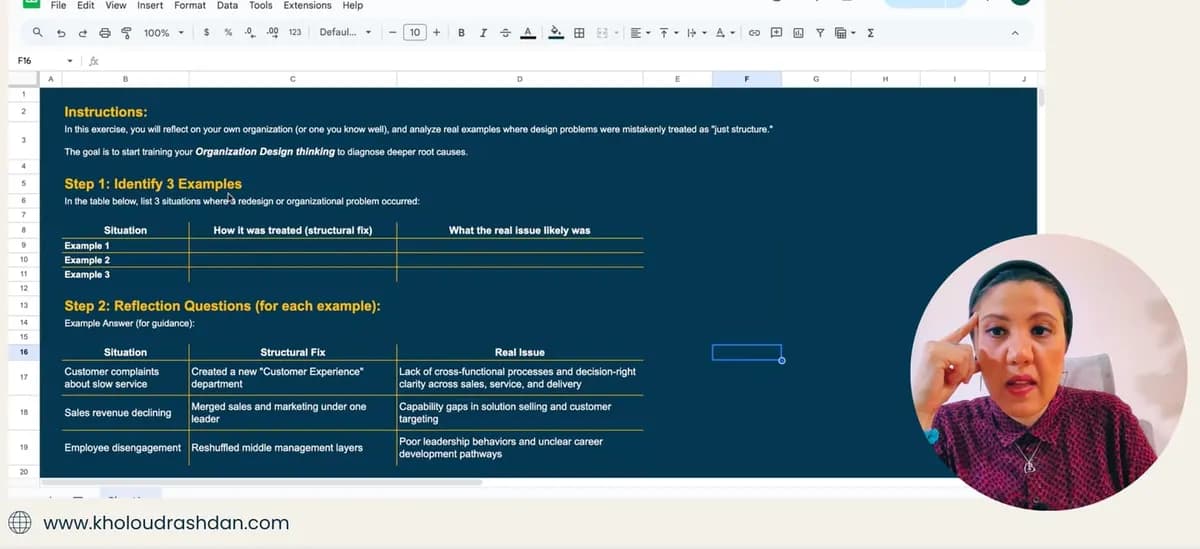Click the name box showing F16

[26, 61]
